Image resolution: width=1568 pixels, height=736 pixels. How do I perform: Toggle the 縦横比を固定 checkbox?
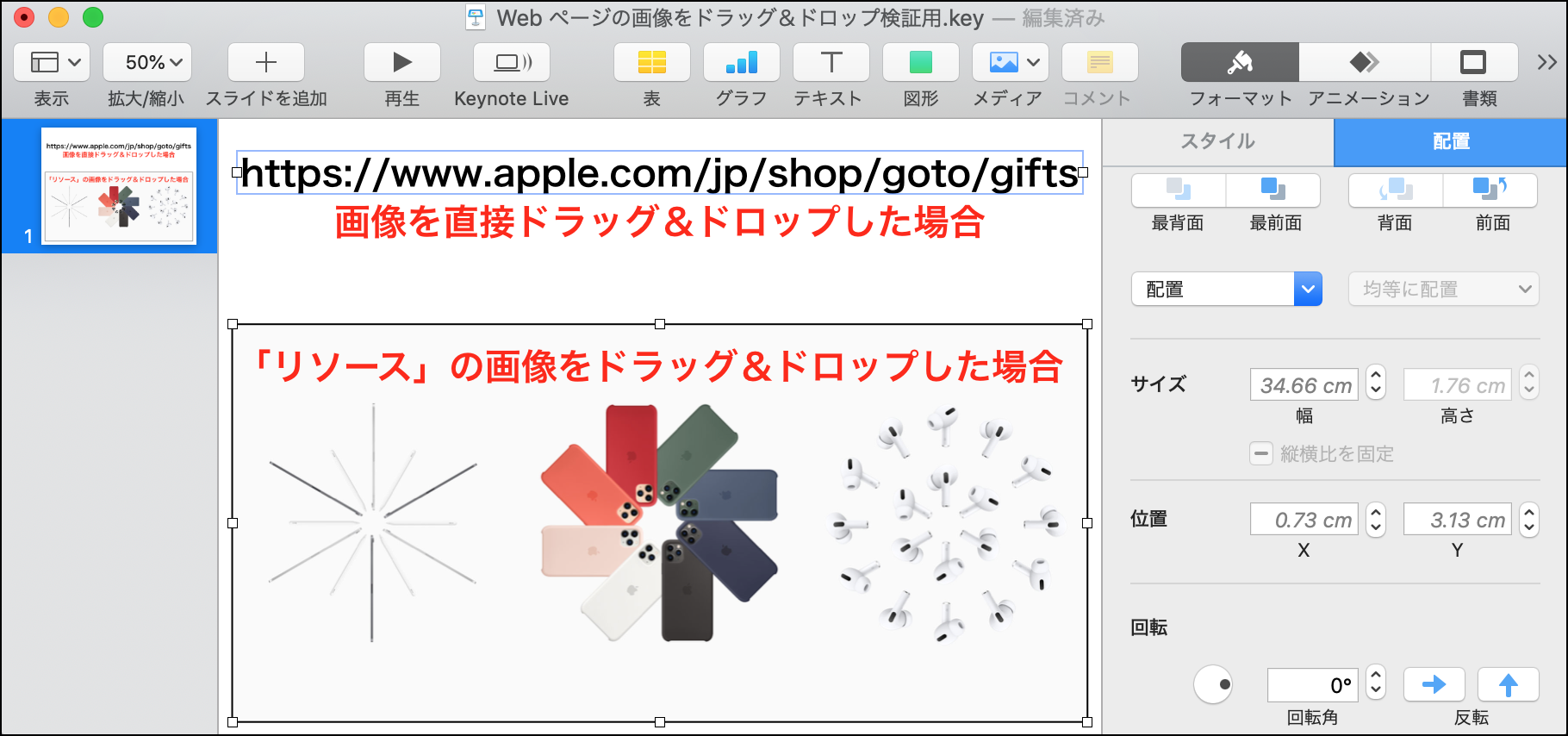[1261, 453]
